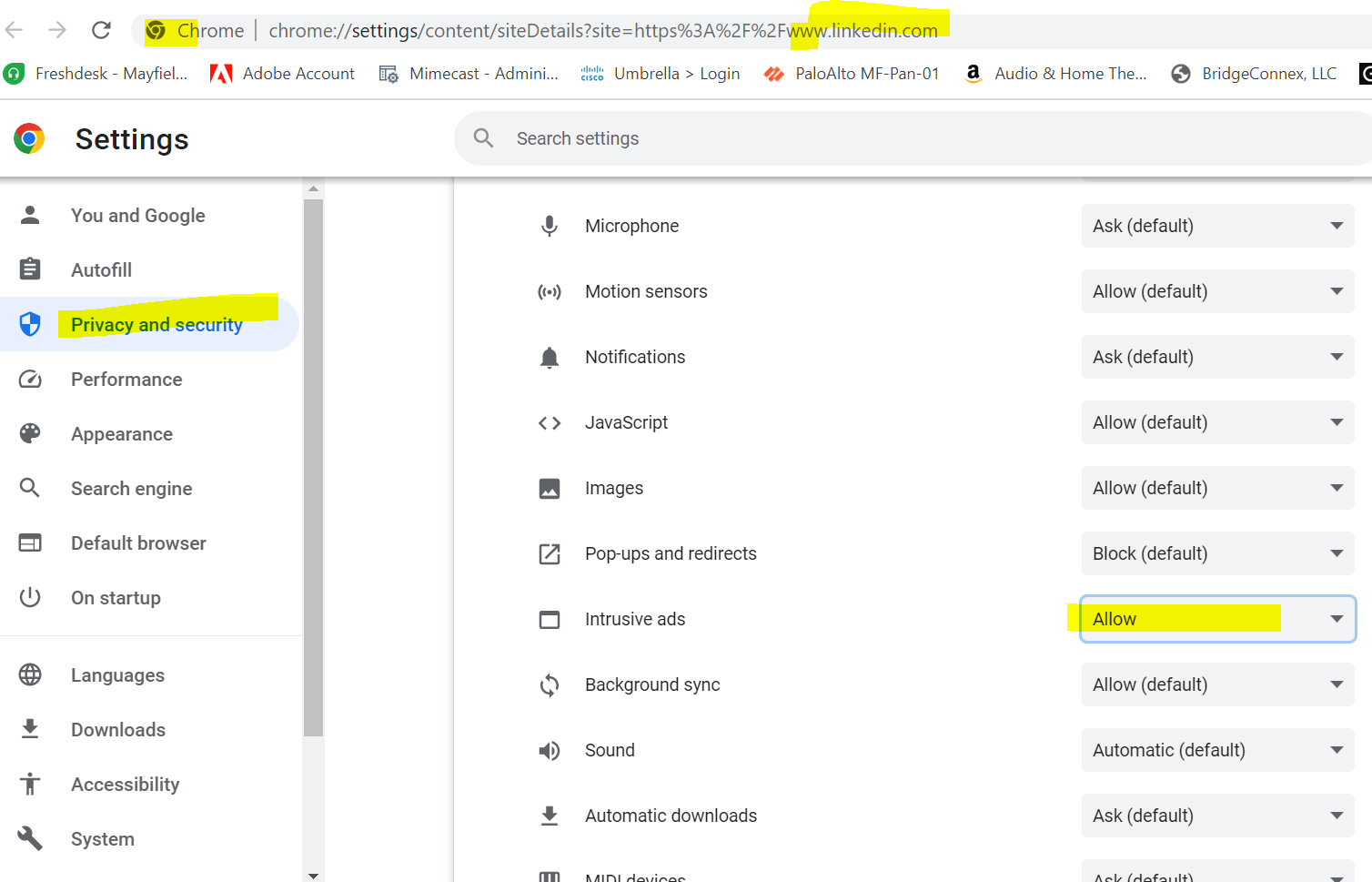Open Default browser settings section
The width and height of the screenshot is (1372, 882).
click(x=138, y=543)
